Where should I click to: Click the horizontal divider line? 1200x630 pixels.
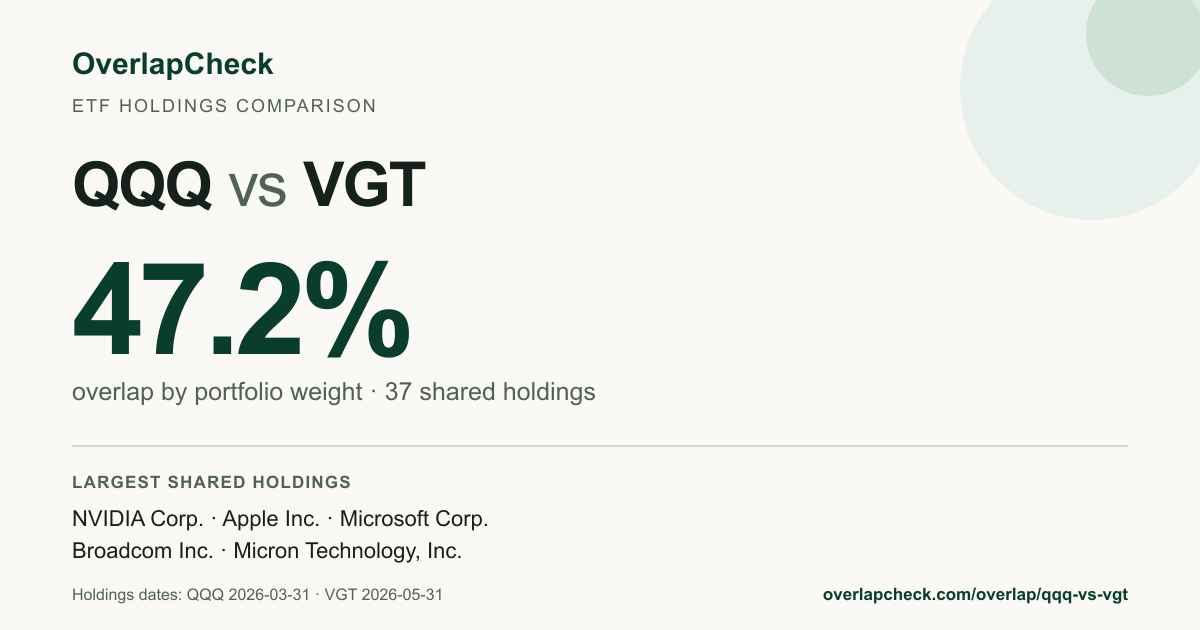600,446
